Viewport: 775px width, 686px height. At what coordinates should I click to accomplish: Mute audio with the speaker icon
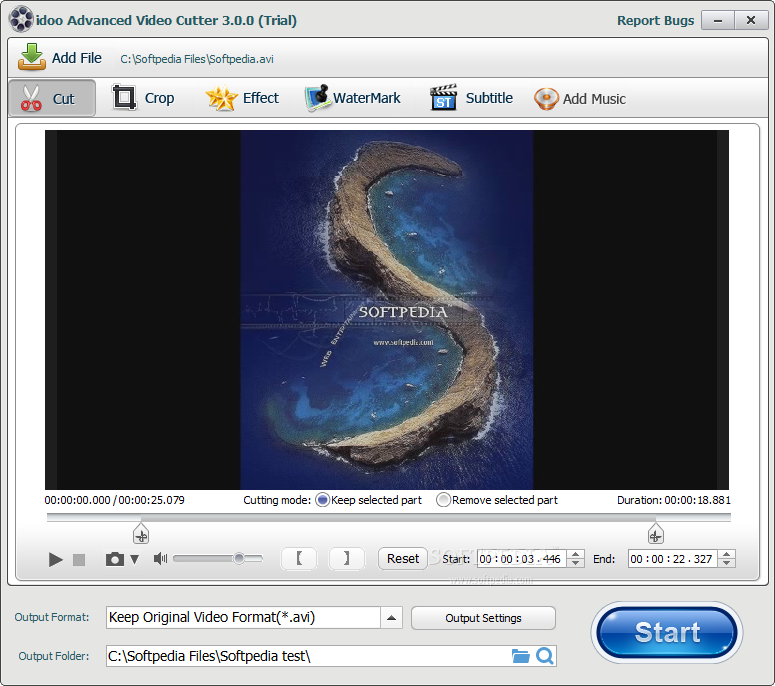click(x=160, y=558)
